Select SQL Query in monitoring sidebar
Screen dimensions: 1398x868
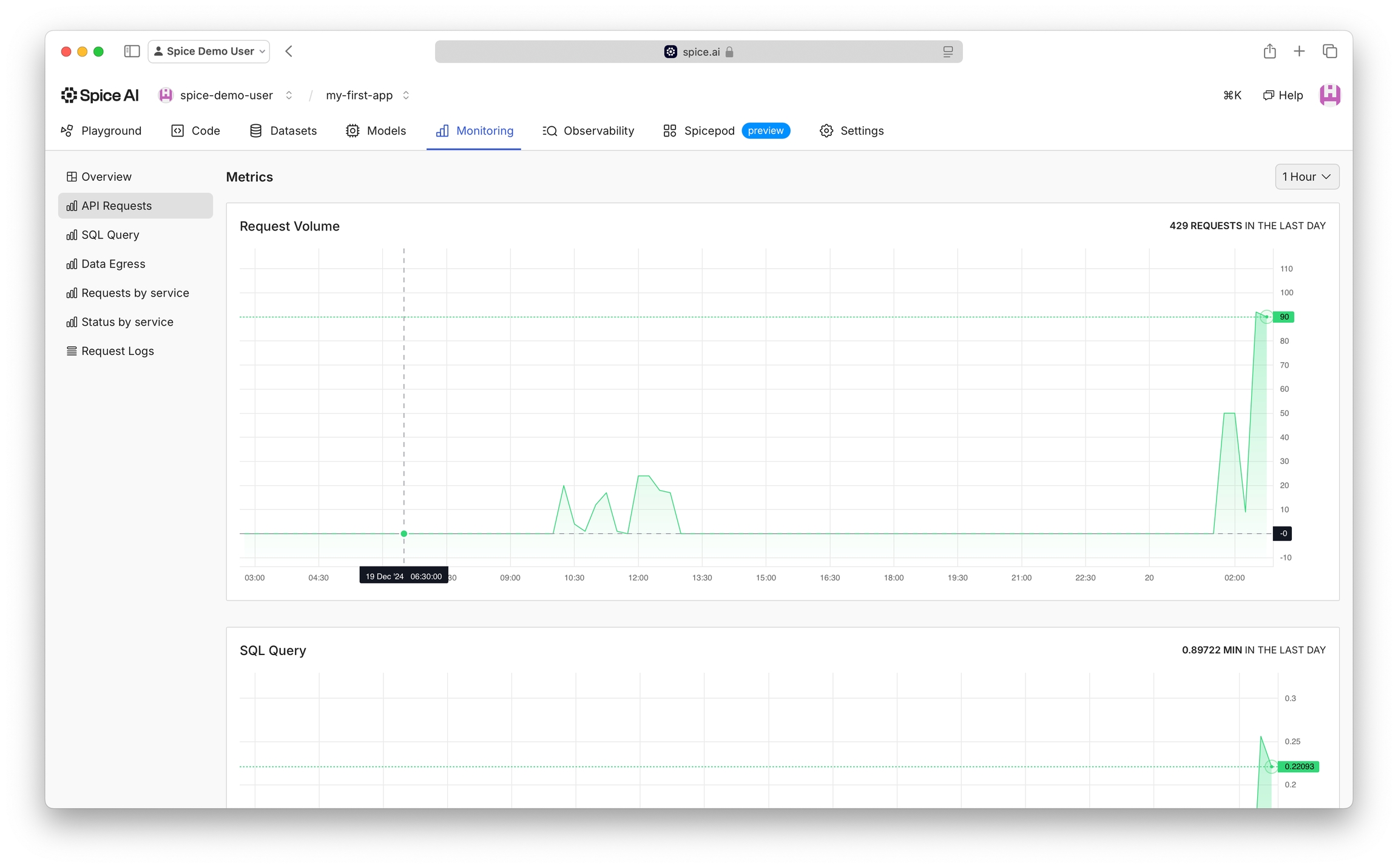click(x=110, y=235)
